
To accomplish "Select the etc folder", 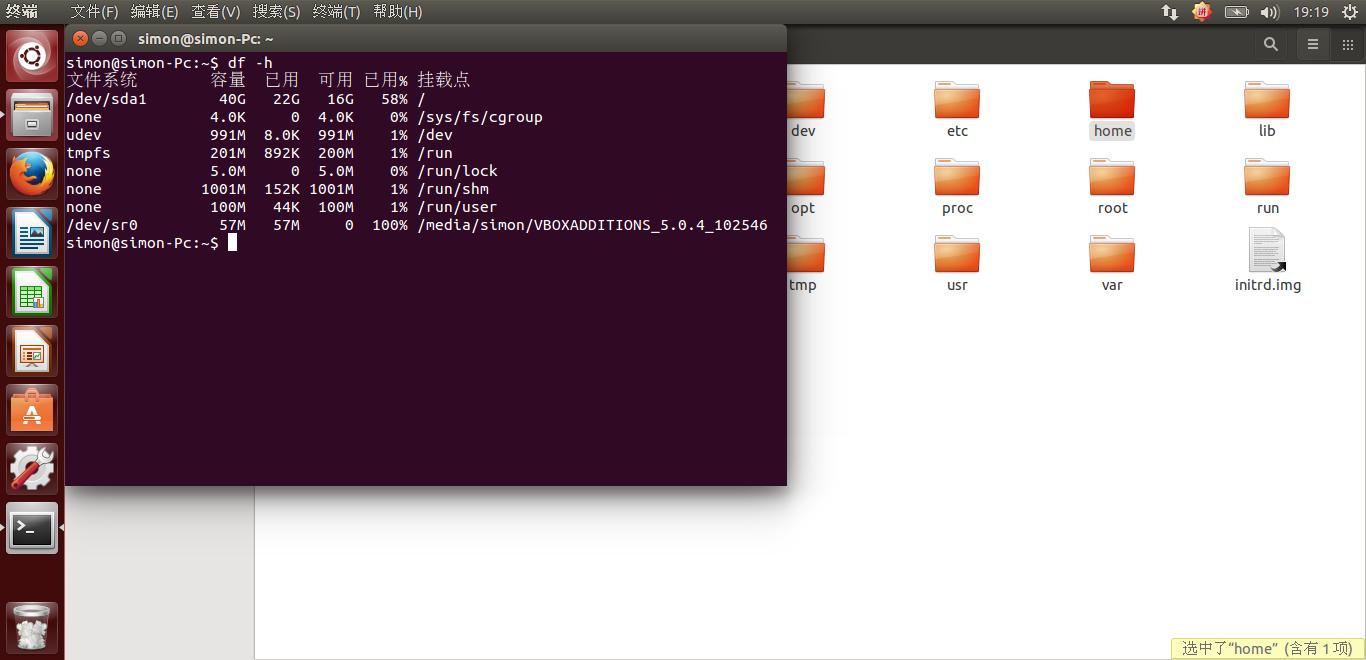I will coord(957,109).
